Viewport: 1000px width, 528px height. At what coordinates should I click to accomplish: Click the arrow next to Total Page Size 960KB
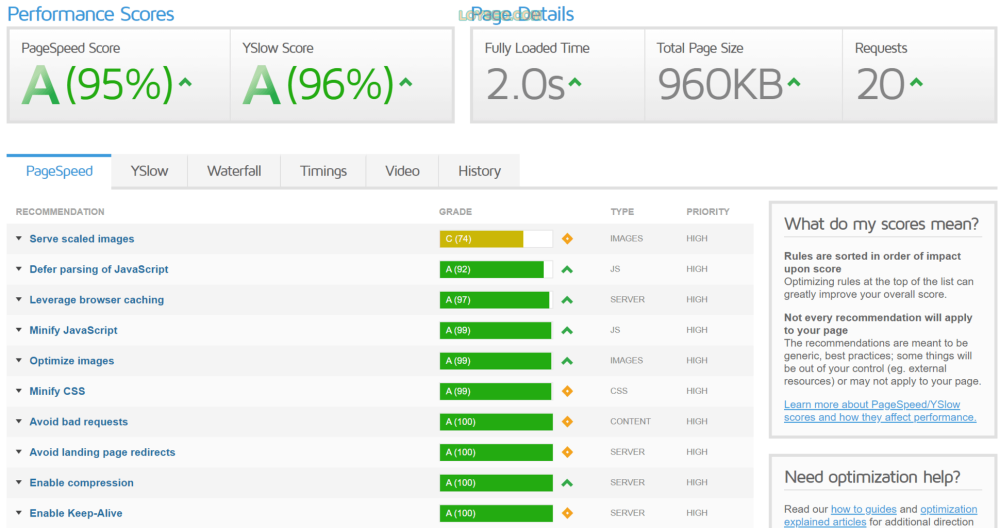pos(793,82)
